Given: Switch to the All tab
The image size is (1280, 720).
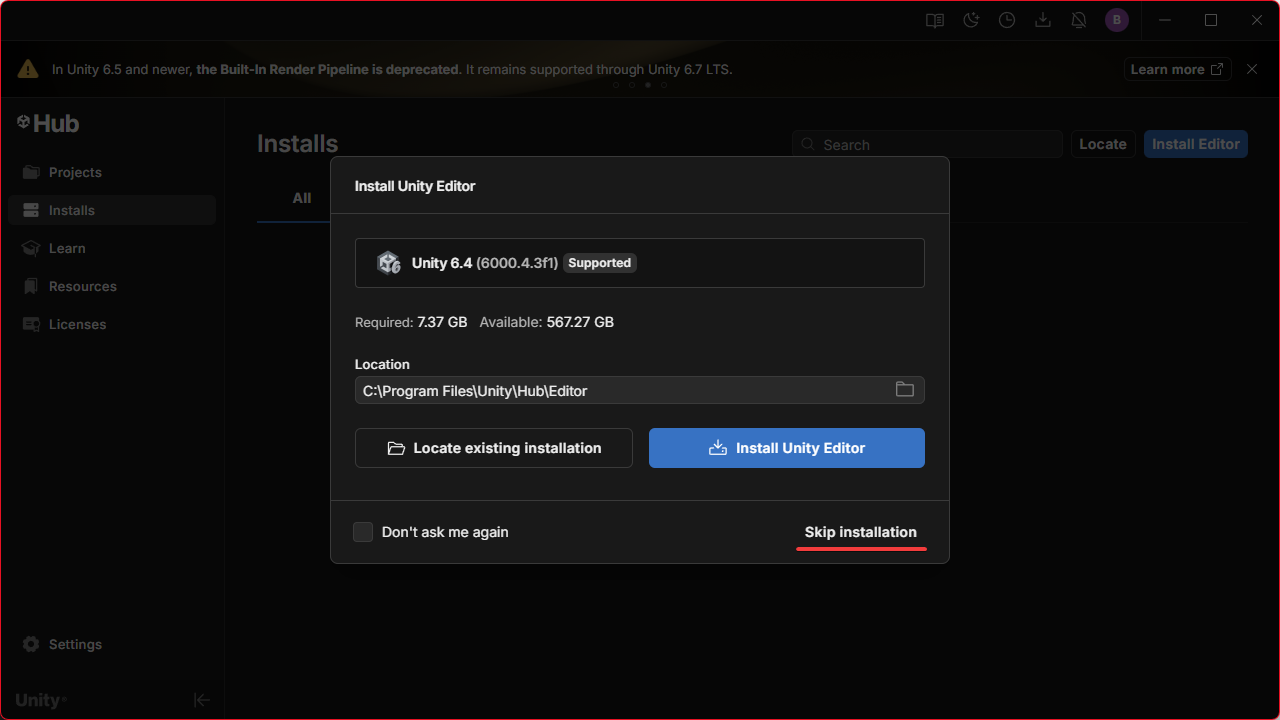Looking at the screenshot, I should [x=302, y=198].
